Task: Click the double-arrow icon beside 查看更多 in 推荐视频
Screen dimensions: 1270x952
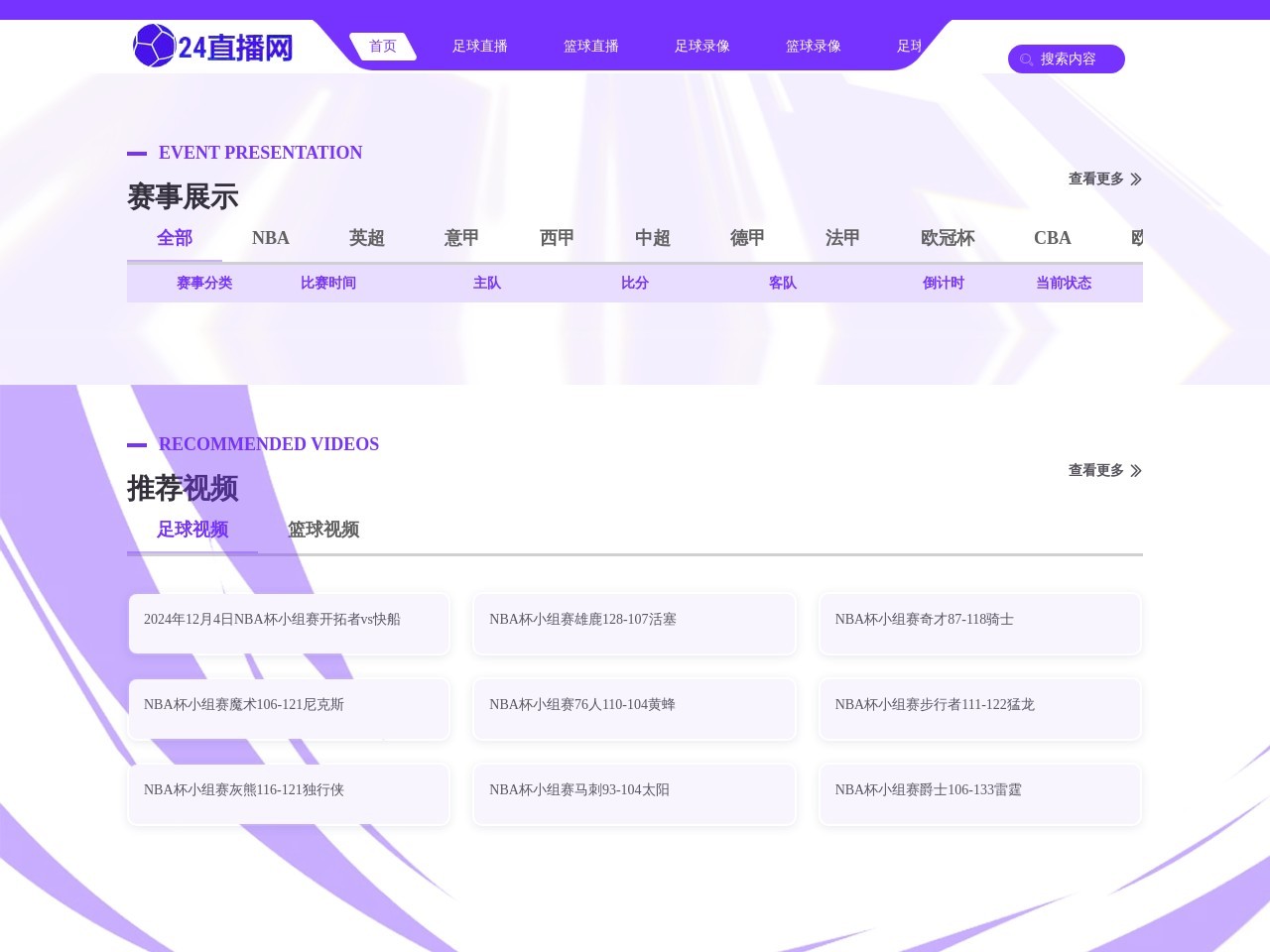Action: (x=1137, y=471)
